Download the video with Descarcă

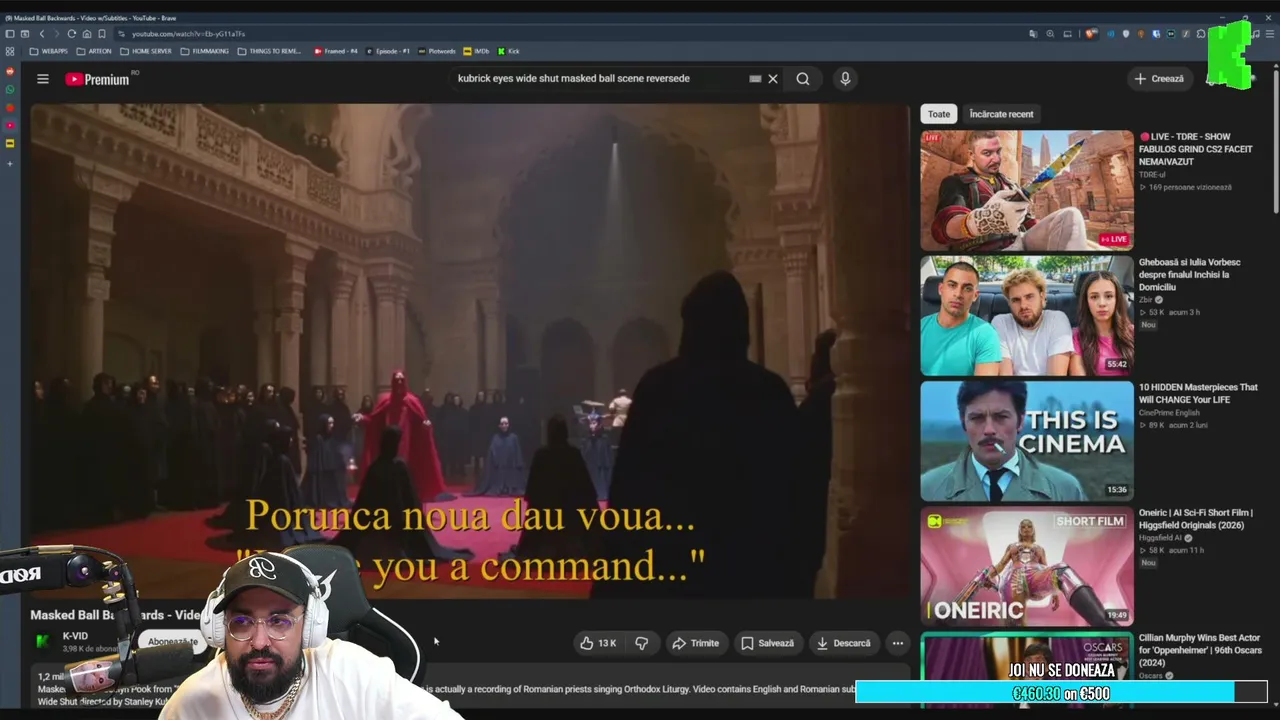[843, 643]
